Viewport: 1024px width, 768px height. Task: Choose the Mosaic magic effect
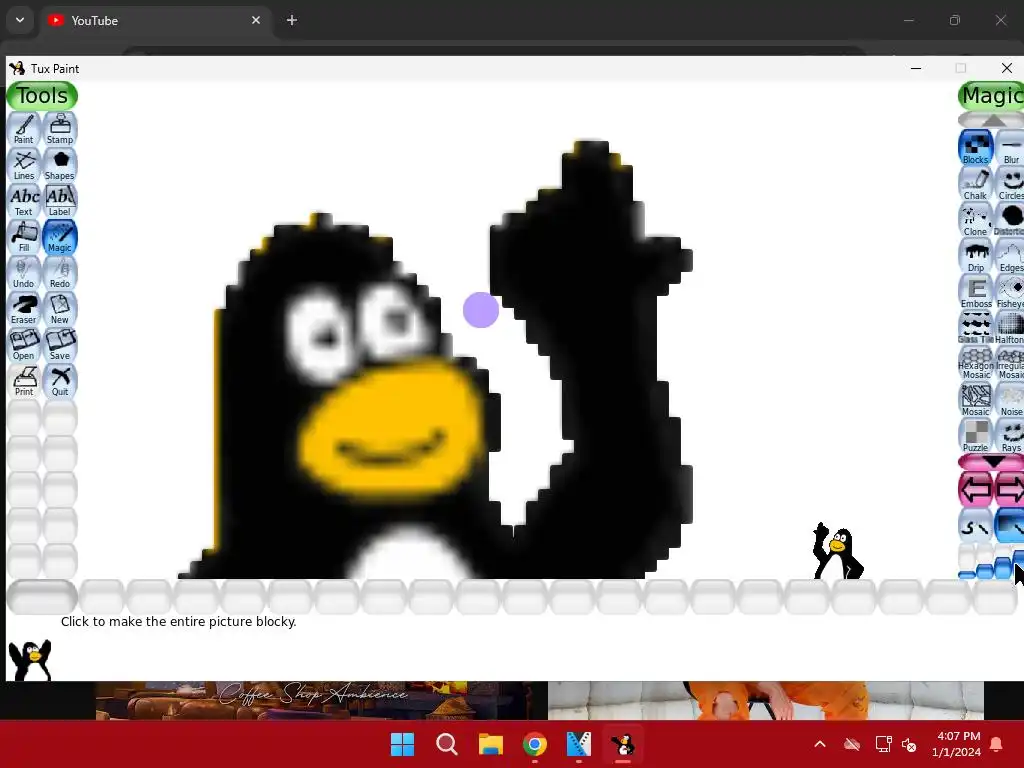pos(976,399)
